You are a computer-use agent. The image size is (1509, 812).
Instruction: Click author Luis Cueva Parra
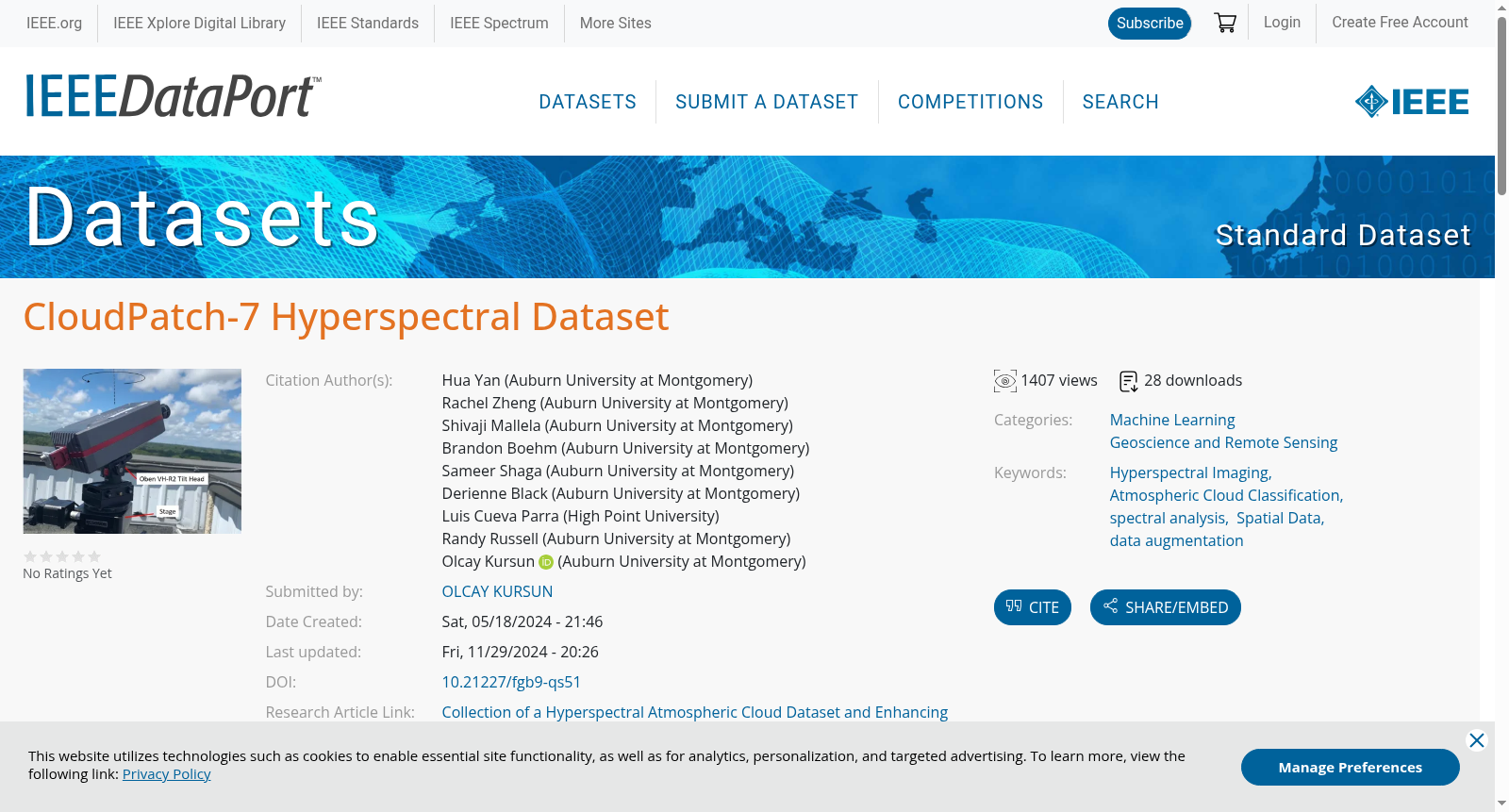pyautogui.click(x=501, y=516)
